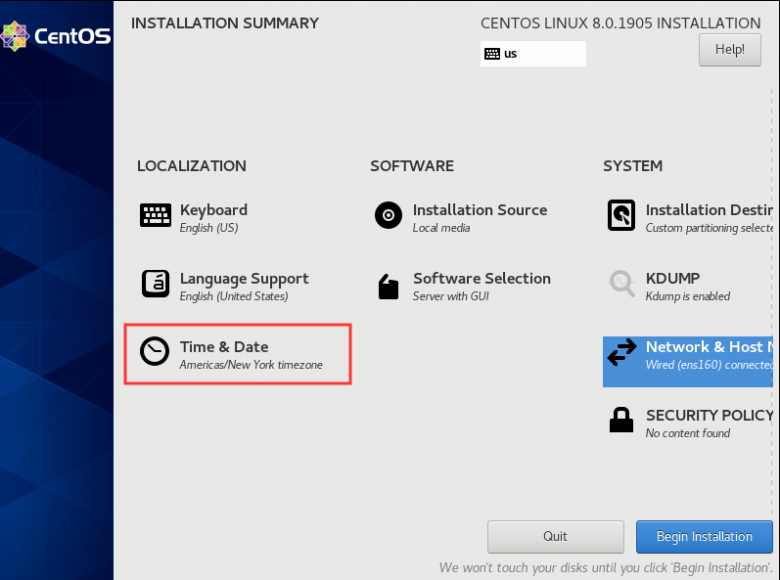Click the Installation Source disc icon
The height and width of the screenshot is (580, 780).
point(388,215)
